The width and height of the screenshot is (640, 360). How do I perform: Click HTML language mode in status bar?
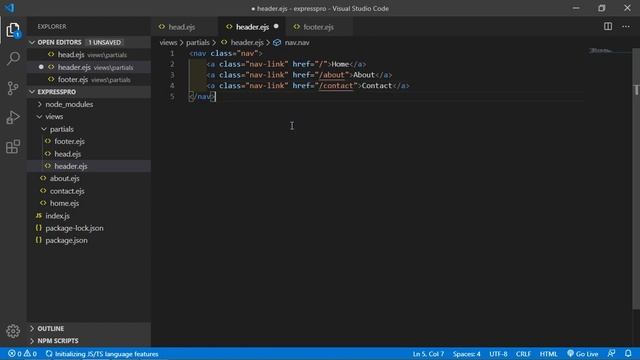tap(548, 354)
